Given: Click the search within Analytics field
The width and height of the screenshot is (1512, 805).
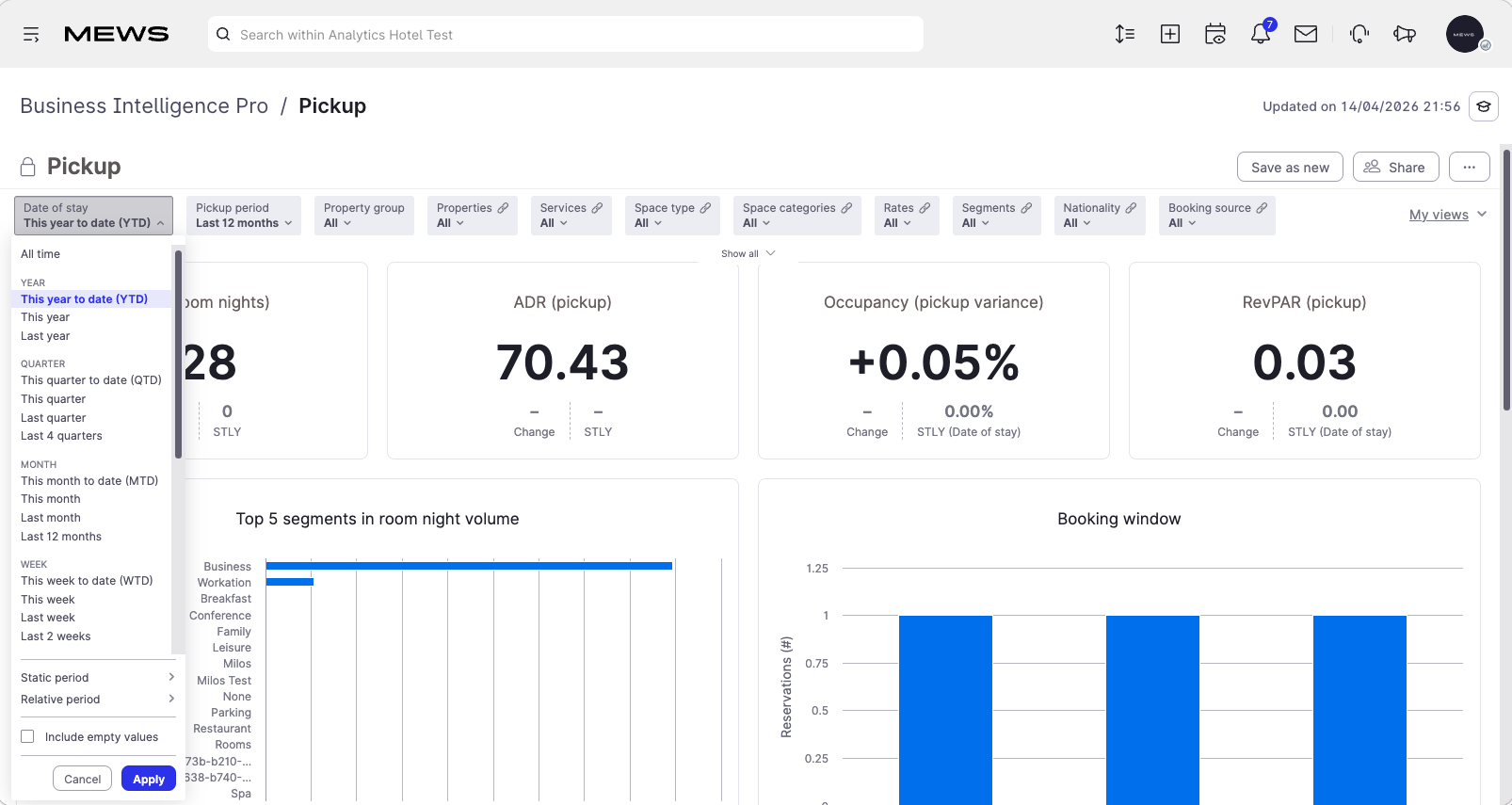Looking at the screenshot, I should click(566, 35).
